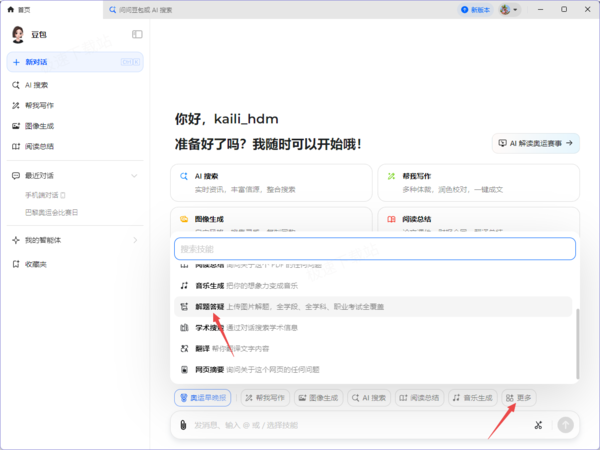
Task: Toggle the sidebar collapse icon
Action: pos(137,34)
